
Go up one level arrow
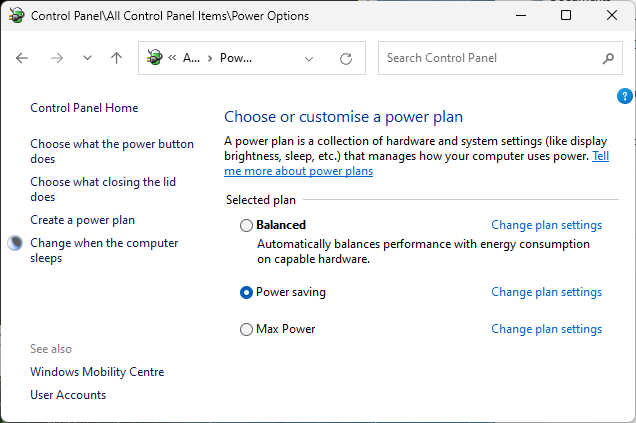pos(116,58)
